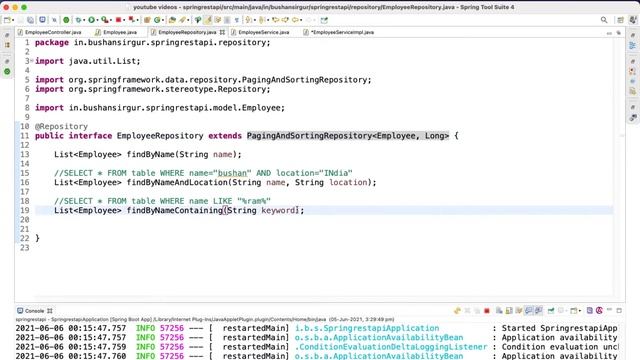Click the Back navigation arrow icon

click(x=295, y=20)
